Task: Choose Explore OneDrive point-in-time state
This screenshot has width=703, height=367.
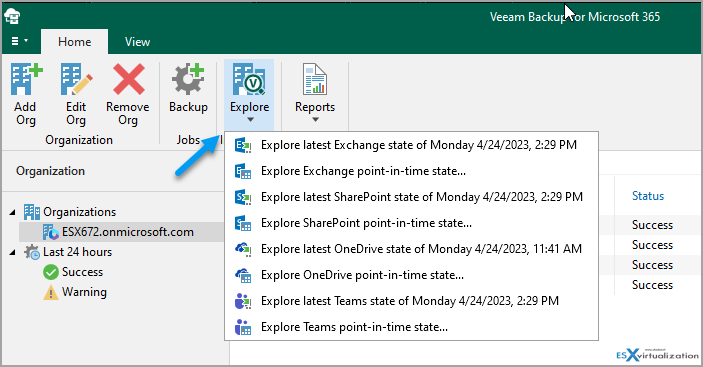Action: 411,275
